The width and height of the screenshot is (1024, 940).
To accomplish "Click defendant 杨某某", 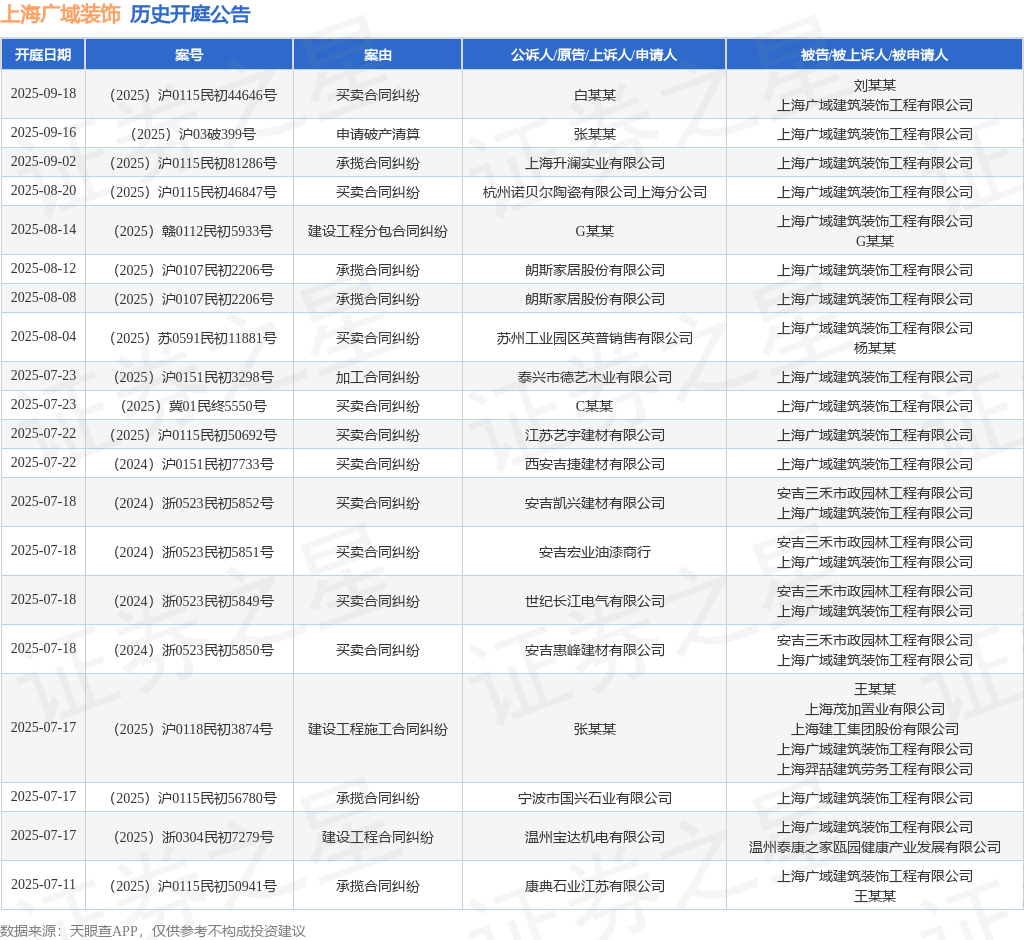I will point(874,348).
